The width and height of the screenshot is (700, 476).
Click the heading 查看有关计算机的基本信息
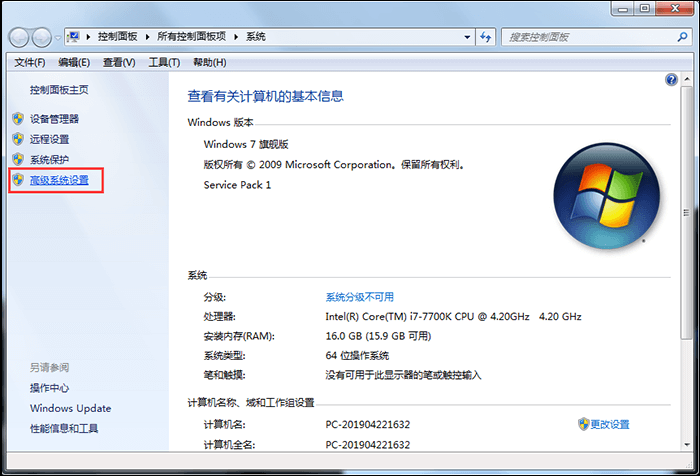point(265,96)
